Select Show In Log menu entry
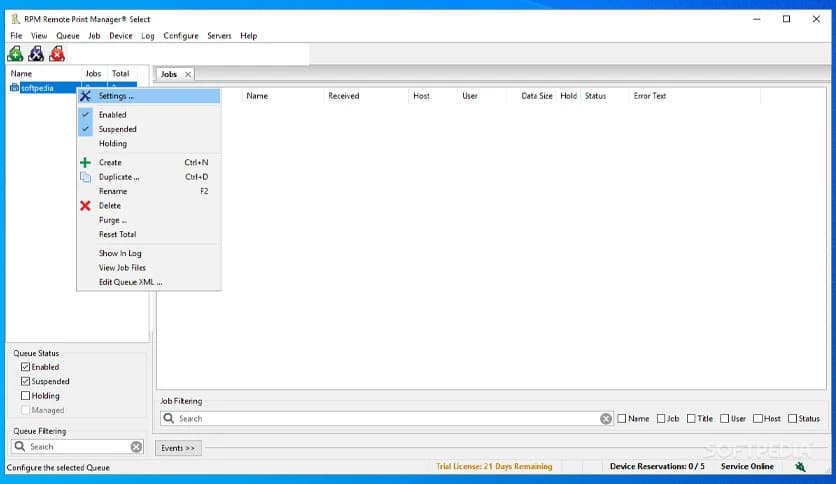 coord(149,253)
